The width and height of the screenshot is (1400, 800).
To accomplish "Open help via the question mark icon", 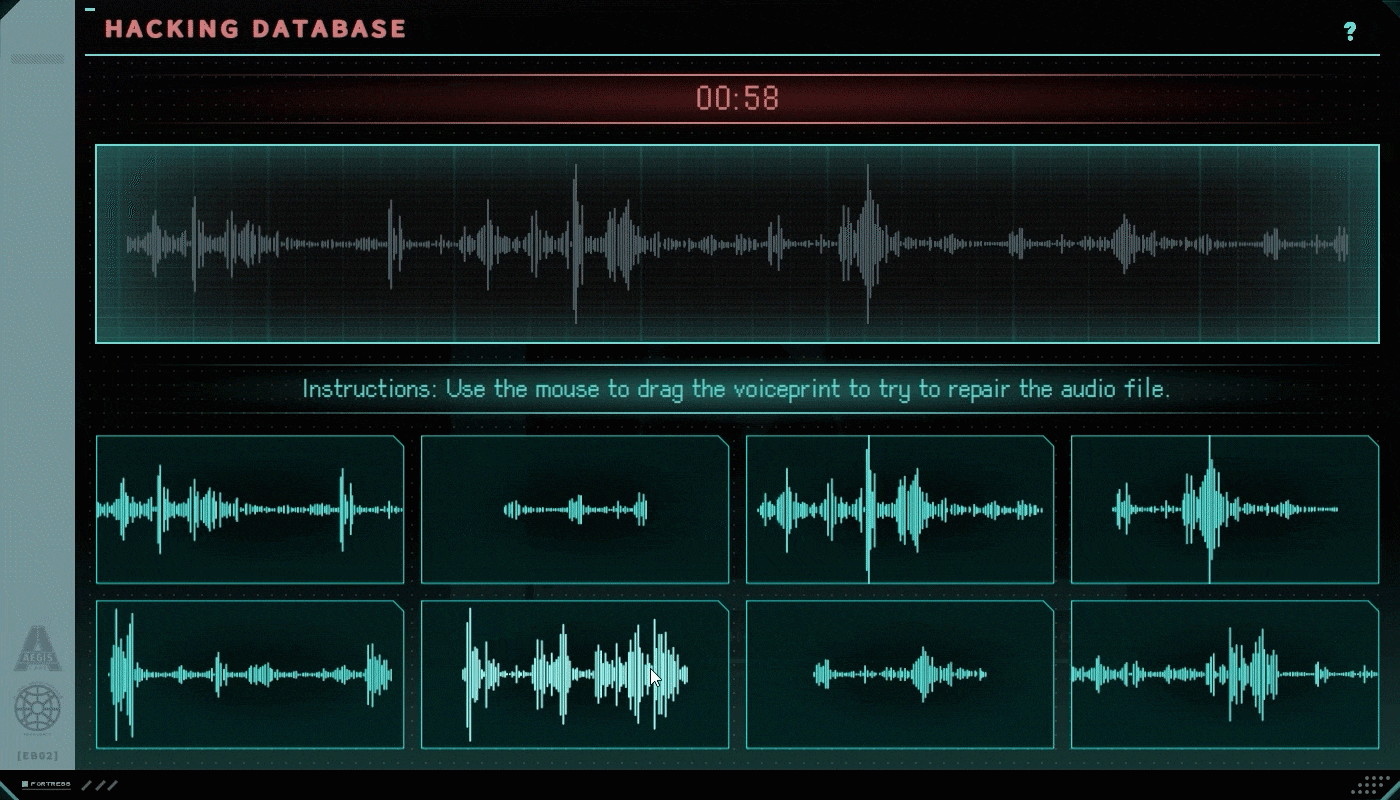I will pos(1350,32).
